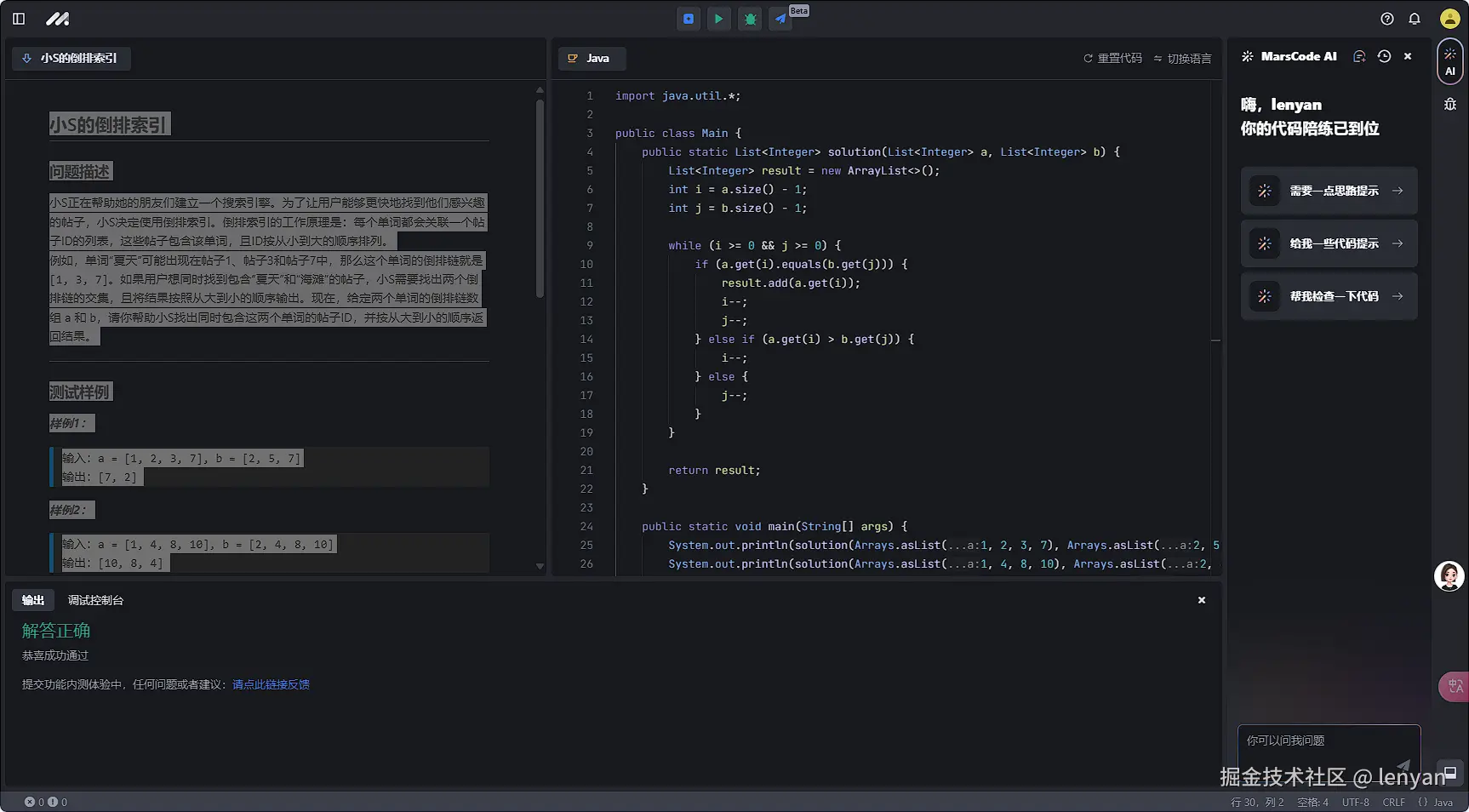Switch to the 调试控制台 tab
Image resolution: width=1469 pixels, height=812 pixels.
click(95, 600)
